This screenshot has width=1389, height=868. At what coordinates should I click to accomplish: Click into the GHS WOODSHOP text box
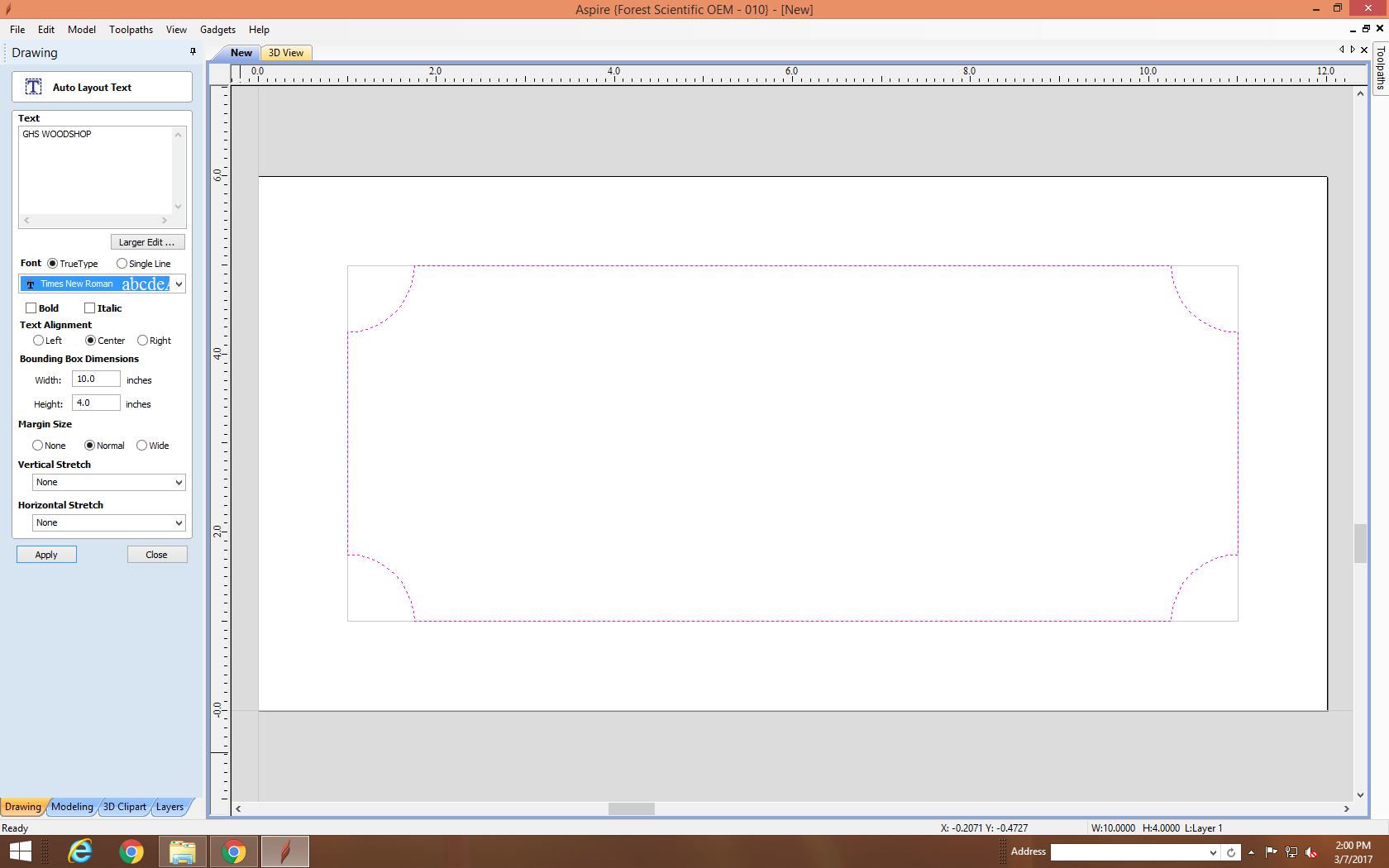pos(95,169)
